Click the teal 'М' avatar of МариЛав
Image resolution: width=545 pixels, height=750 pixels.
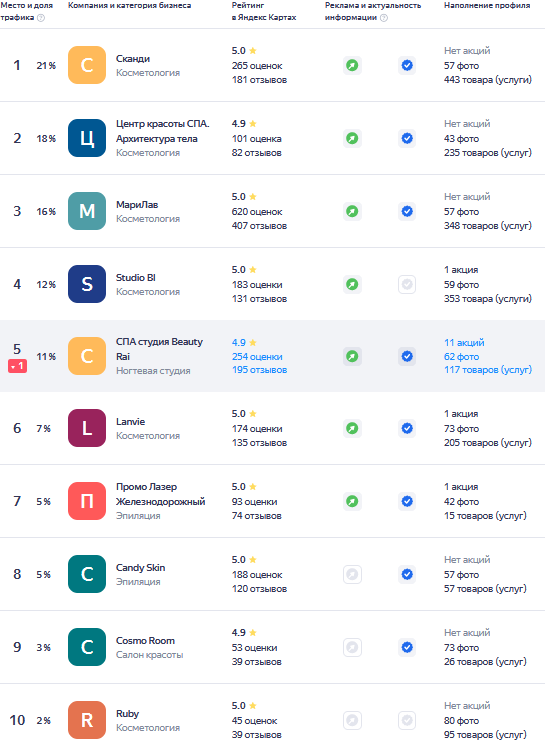coord(87,211)
